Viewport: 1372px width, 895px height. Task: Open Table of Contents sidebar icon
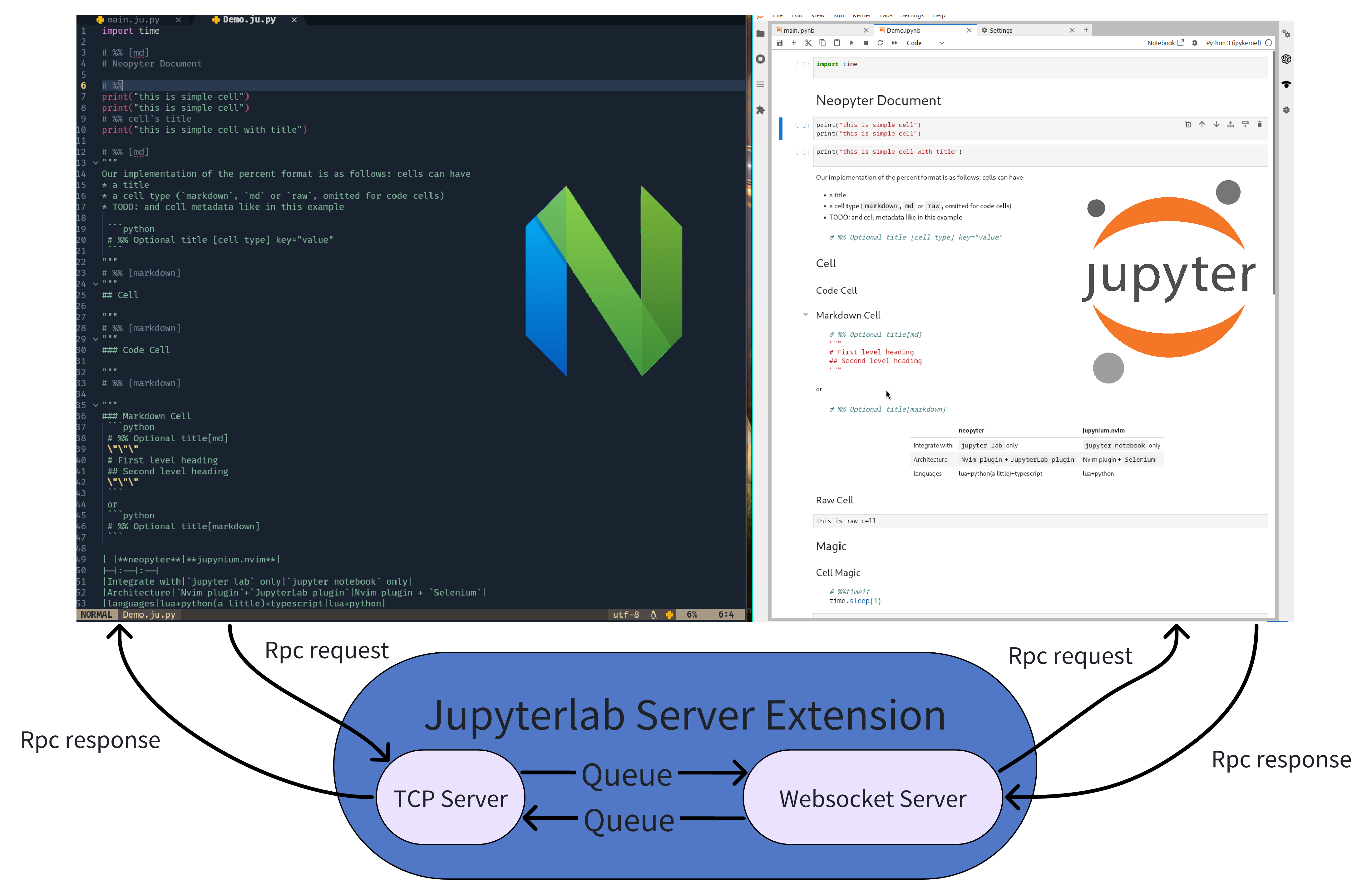(x=760, y=84)
